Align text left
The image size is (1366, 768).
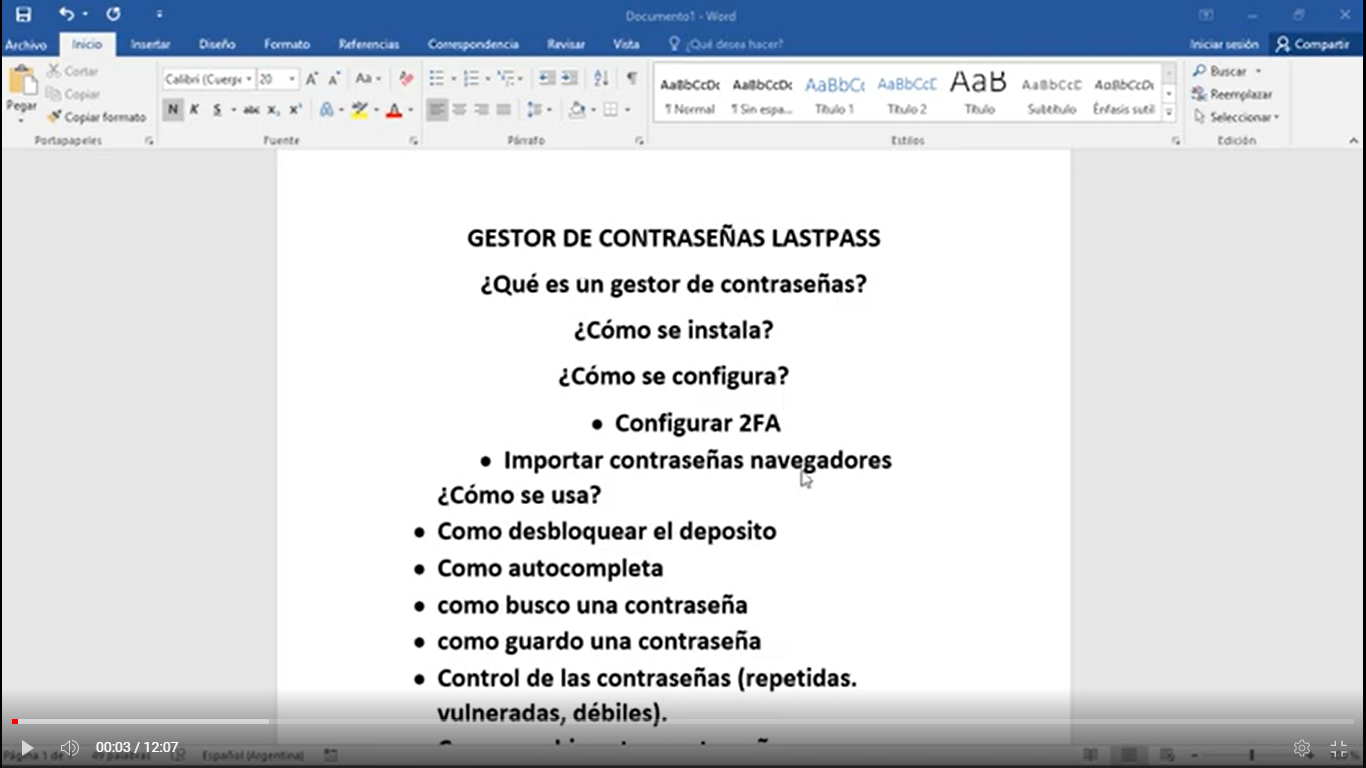coord(437,110)
